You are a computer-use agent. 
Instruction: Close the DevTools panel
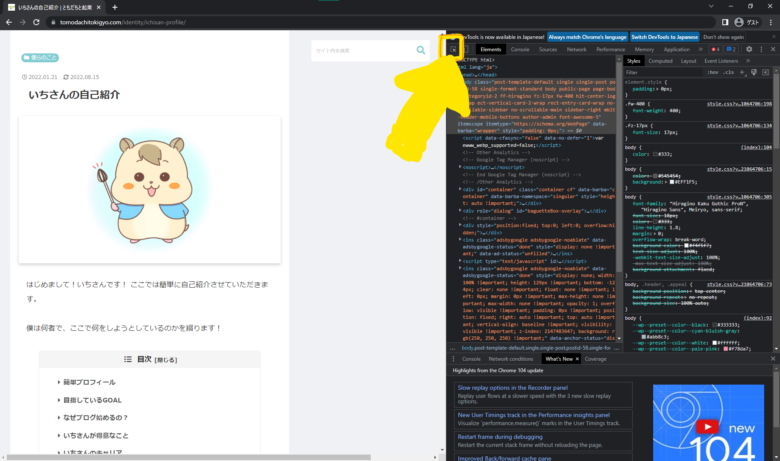773,49
